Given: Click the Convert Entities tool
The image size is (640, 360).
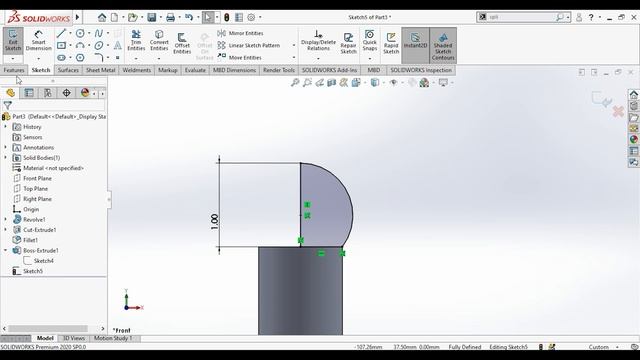Looking at the screenshot, I should pyautogui.click(x=159, y=40).
